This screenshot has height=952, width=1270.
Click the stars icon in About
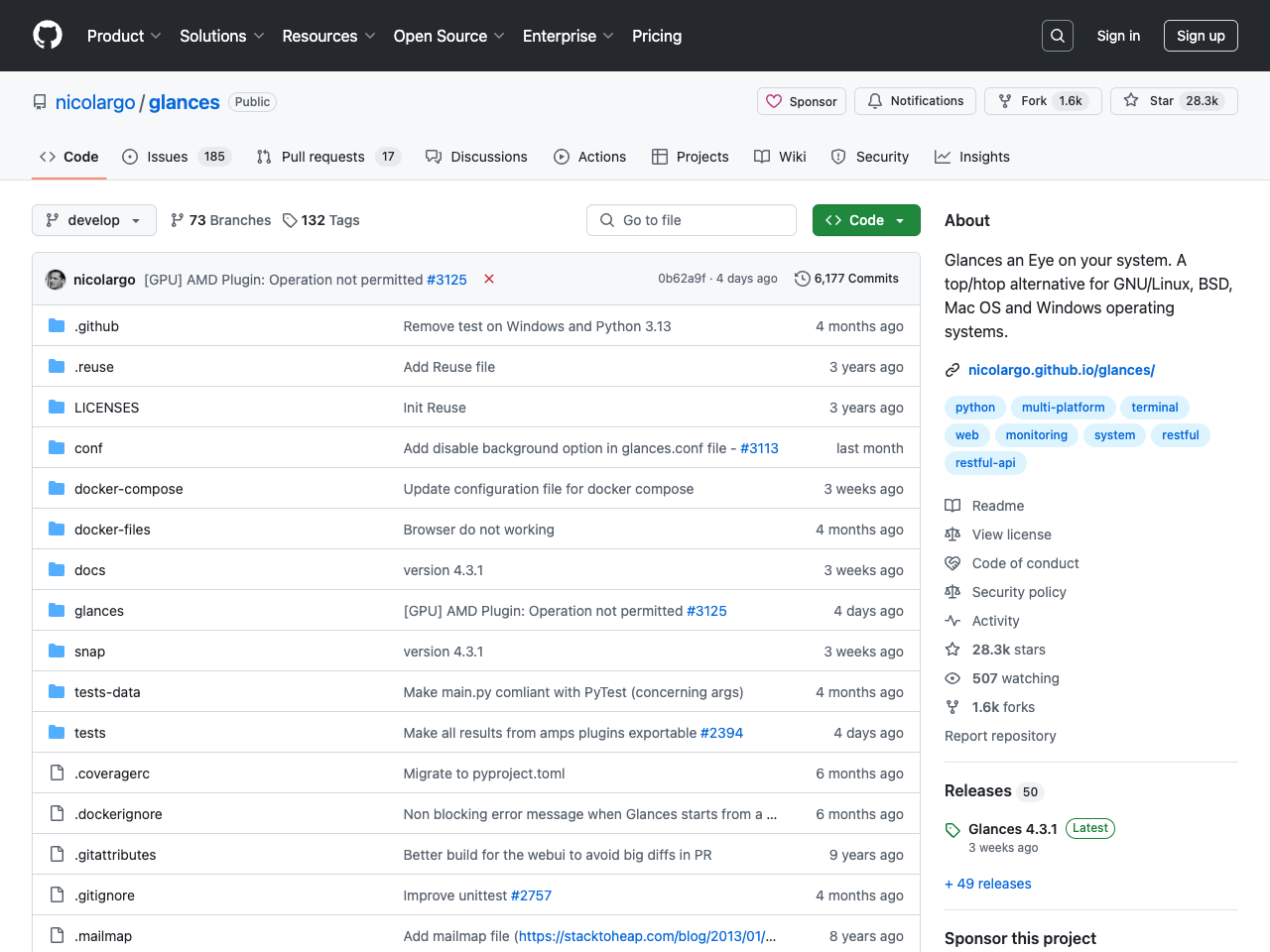952,650
